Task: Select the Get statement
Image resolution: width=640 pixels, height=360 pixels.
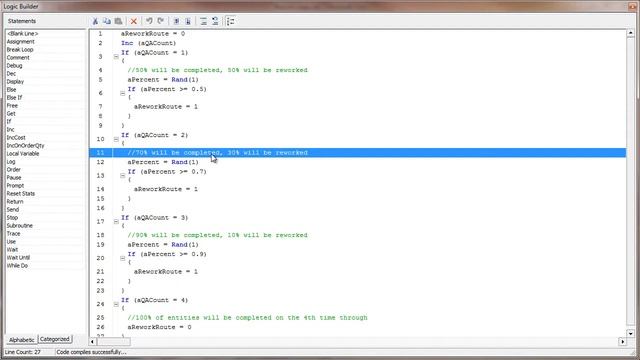Action: pyautogui.click(x=11, y=113)
